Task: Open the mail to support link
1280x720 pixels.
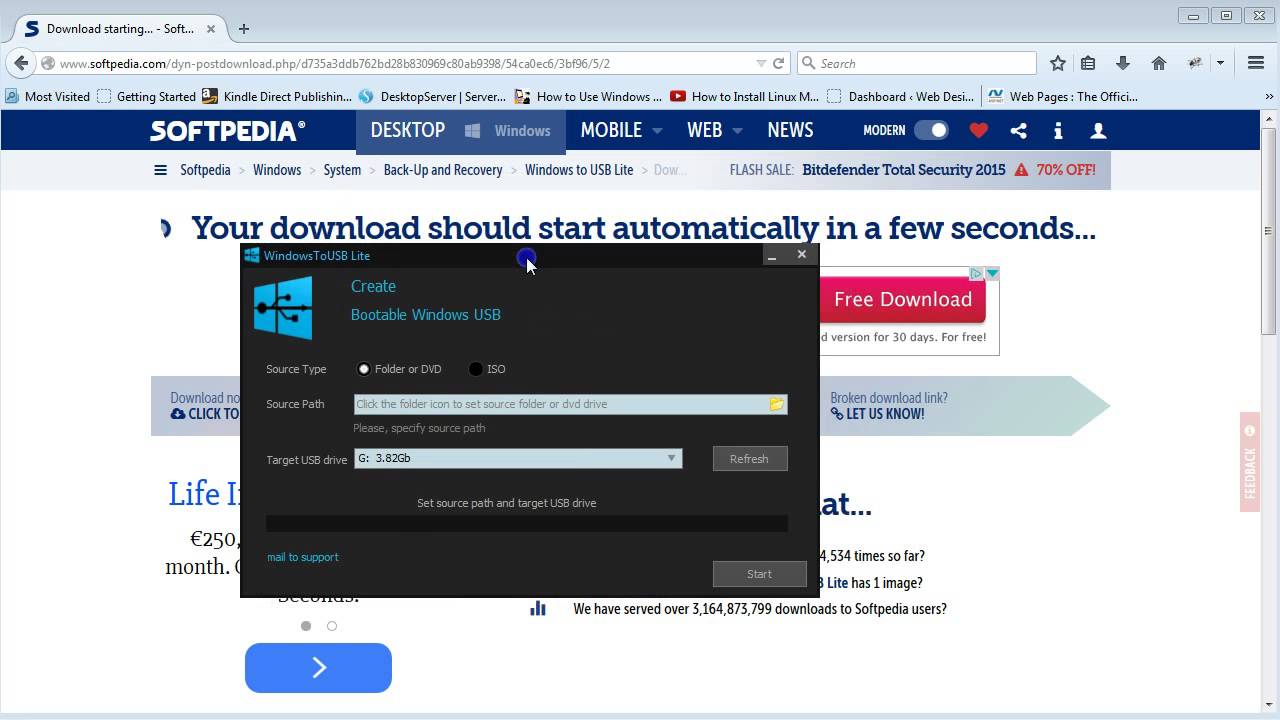Action: click(303, 557)
